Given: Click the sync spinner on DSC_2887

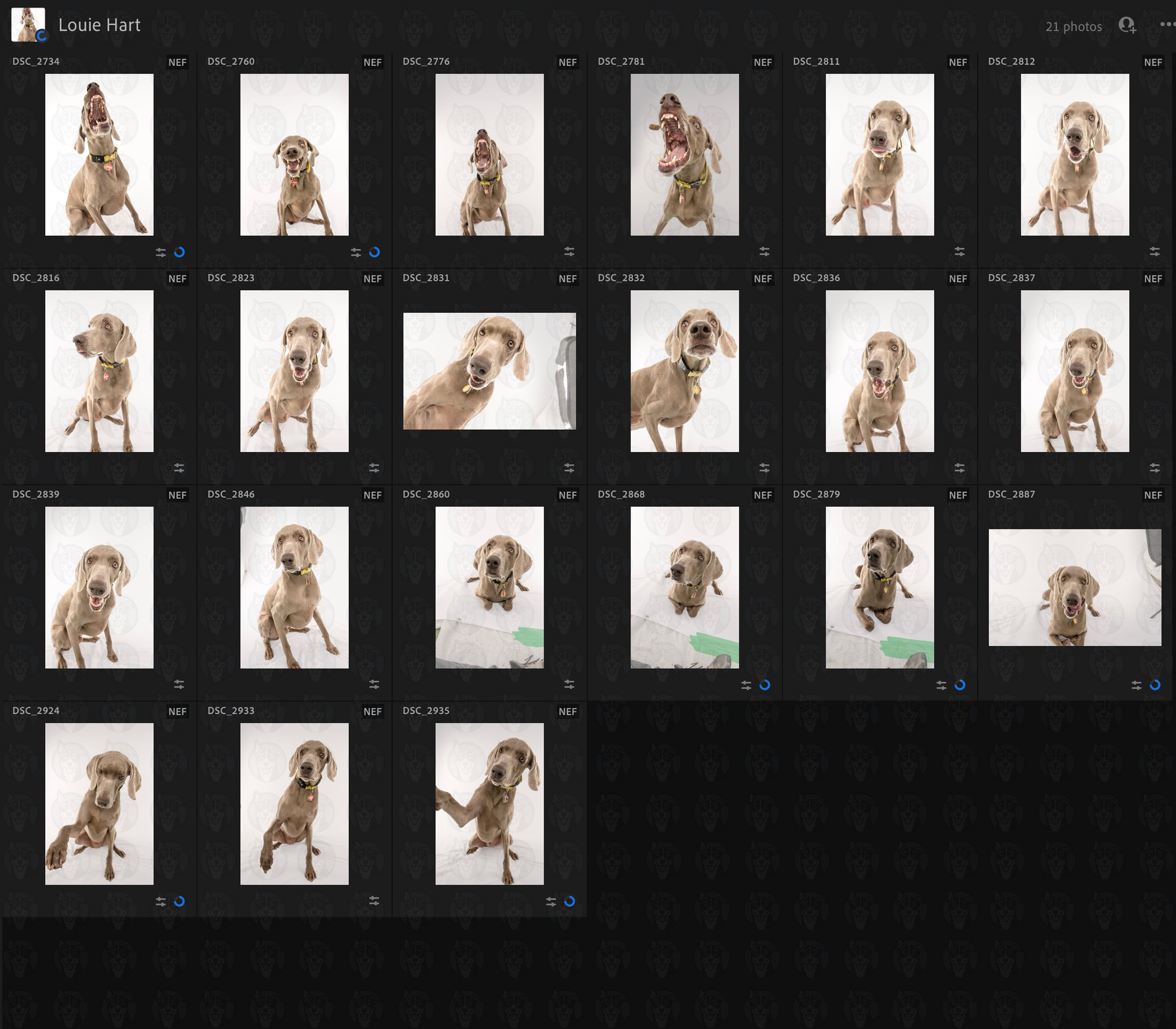Looking at the screenshot, I should pos(1155,685).
